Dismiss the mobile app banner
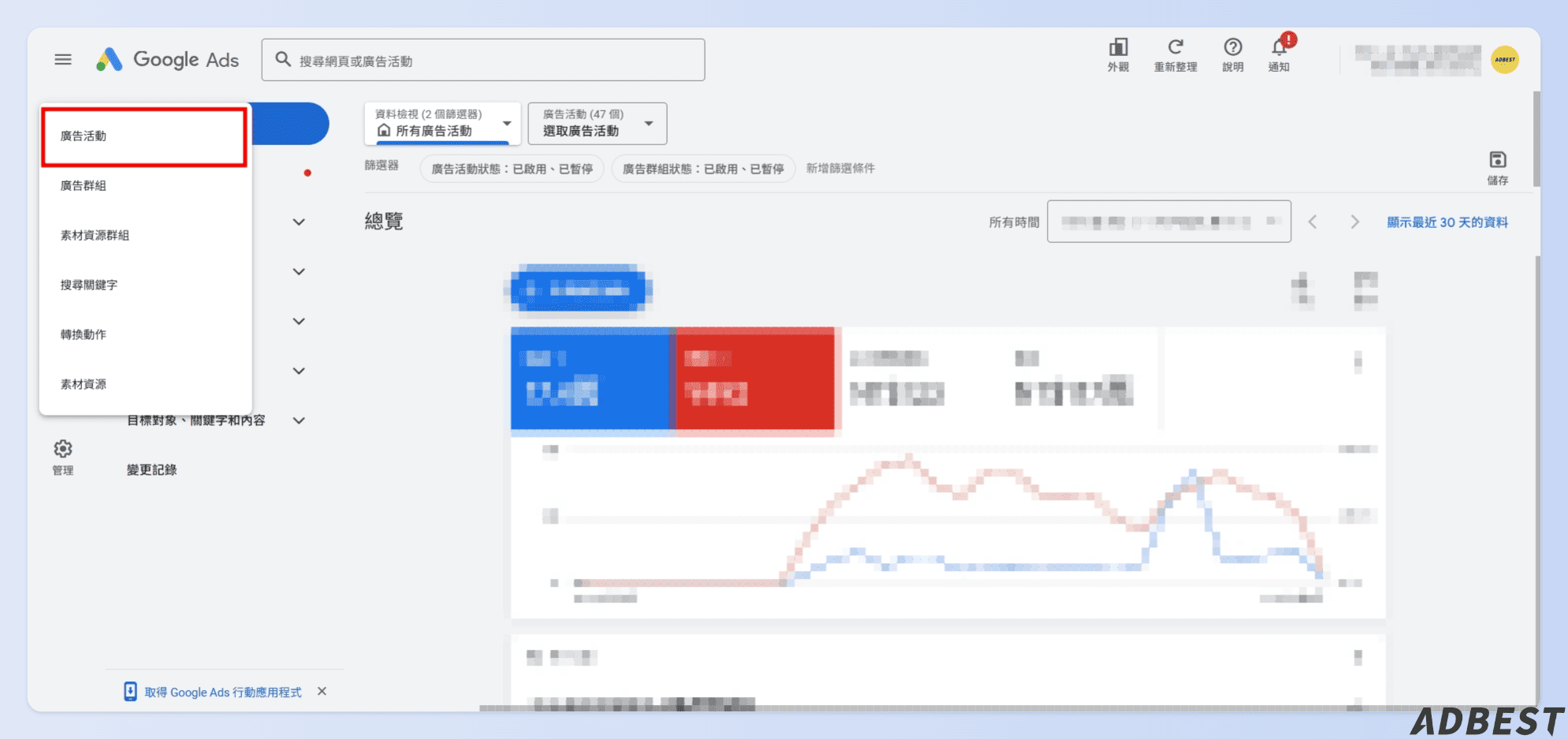1568x739 pixels. (x=322, y=692)
